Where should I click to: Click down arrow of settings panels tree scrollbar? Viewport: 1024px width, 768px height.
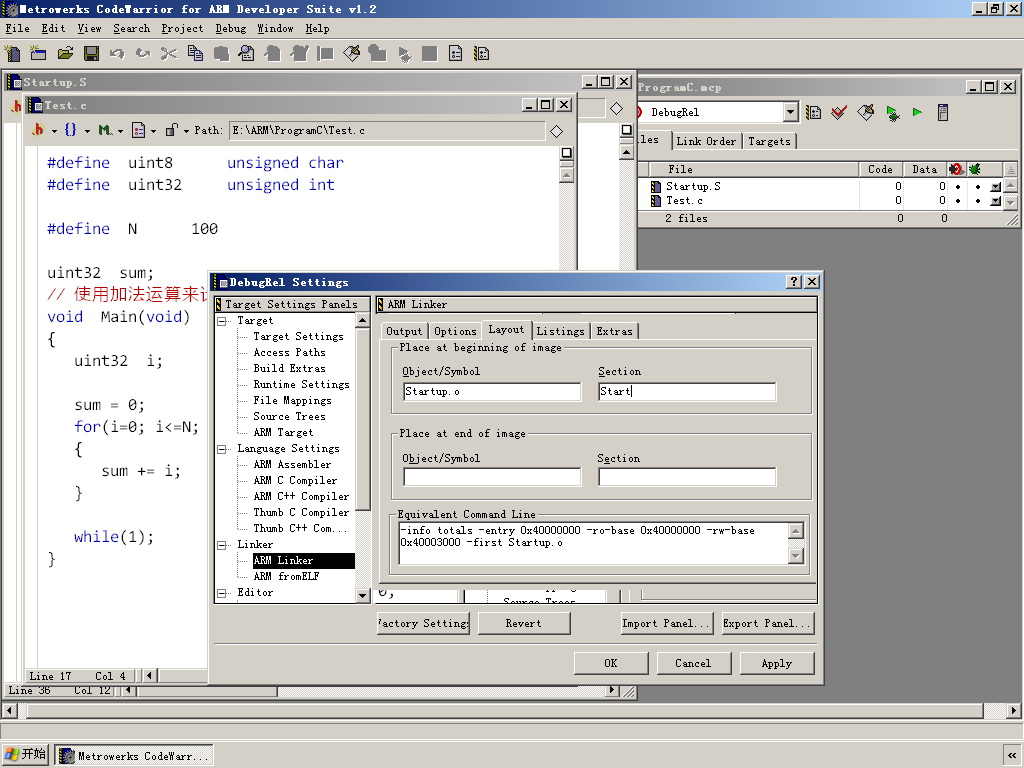363,595
